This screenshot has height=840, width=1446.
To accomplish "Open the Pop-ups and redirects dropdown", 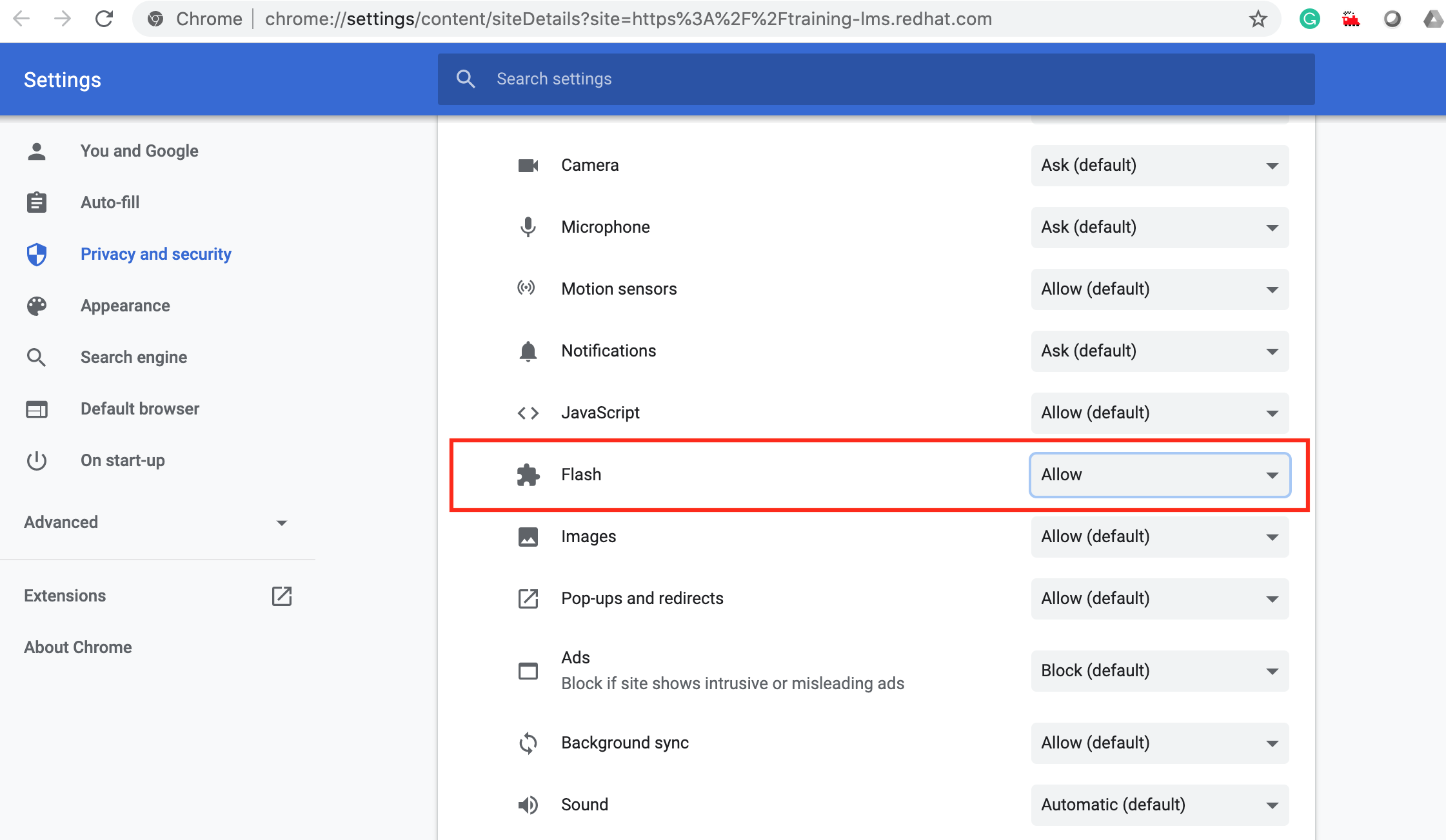I will click(1160, 599).
